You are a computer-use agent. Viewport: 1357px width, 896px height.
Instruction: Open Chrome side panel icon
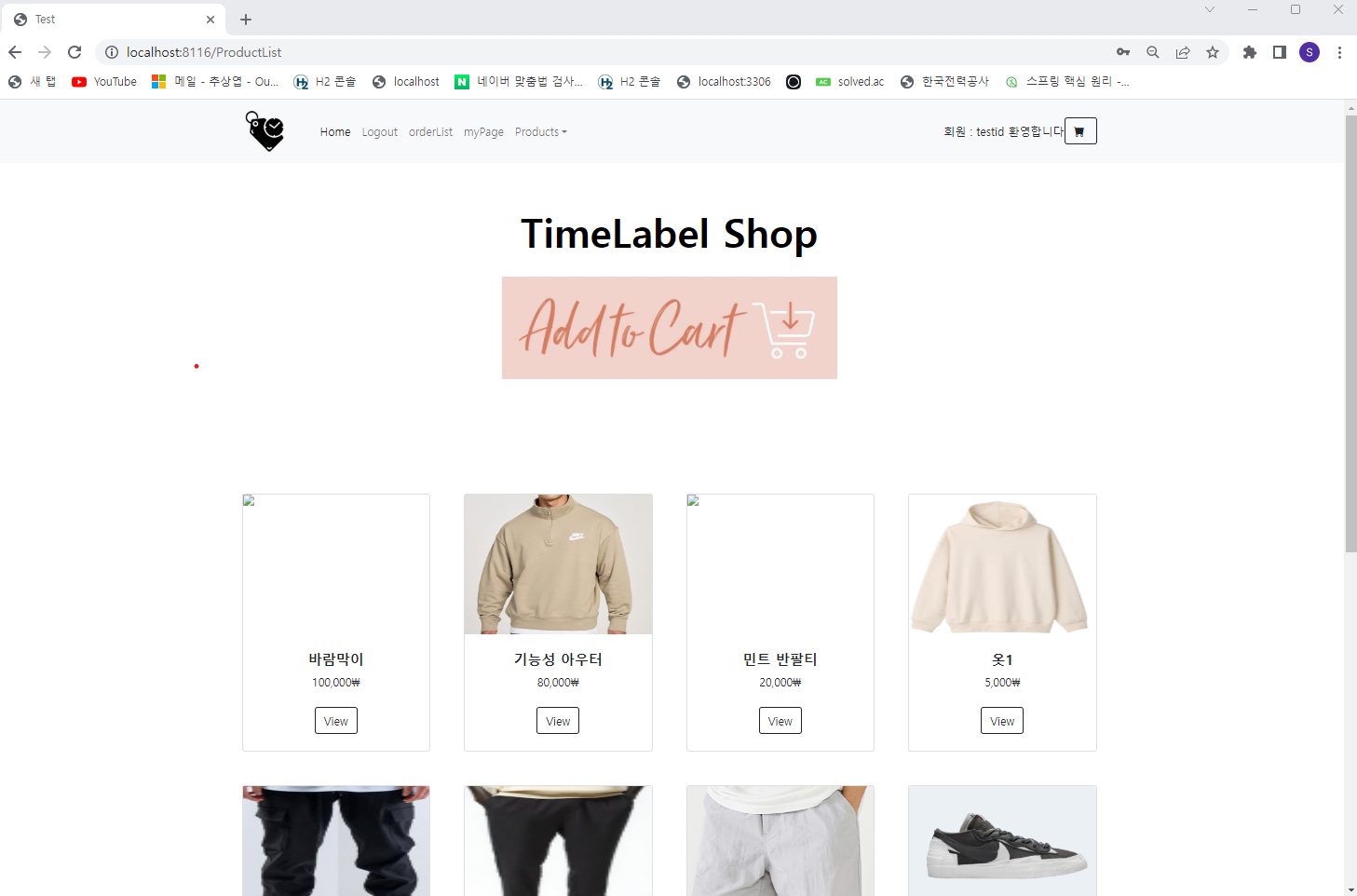click(x=1280, y=52)
